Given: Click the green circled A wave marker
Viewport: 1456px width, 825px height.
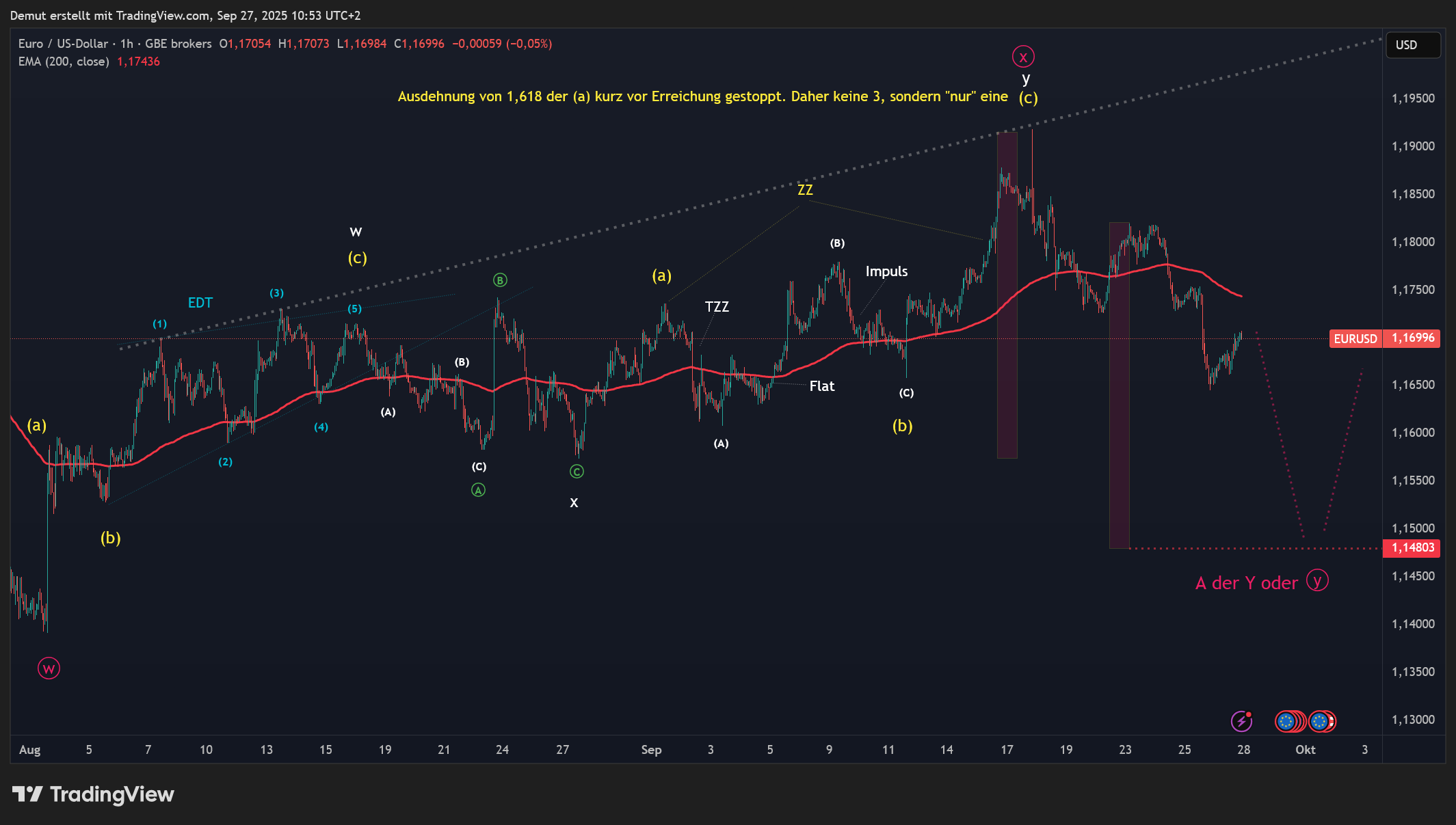Looking at the screenshot, I should 479,490.
